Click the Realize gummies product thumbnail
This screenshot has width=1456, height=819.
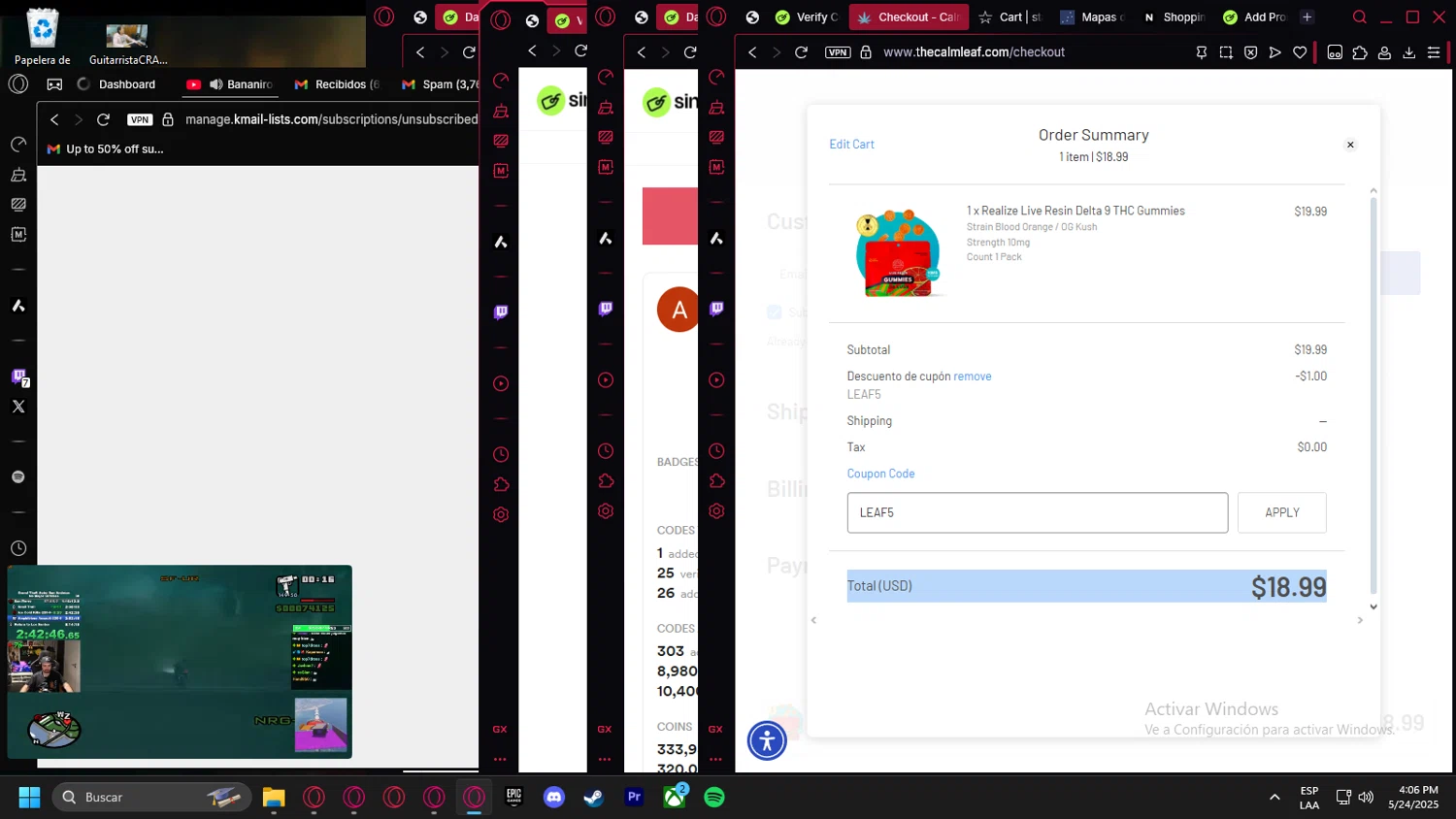898,252
